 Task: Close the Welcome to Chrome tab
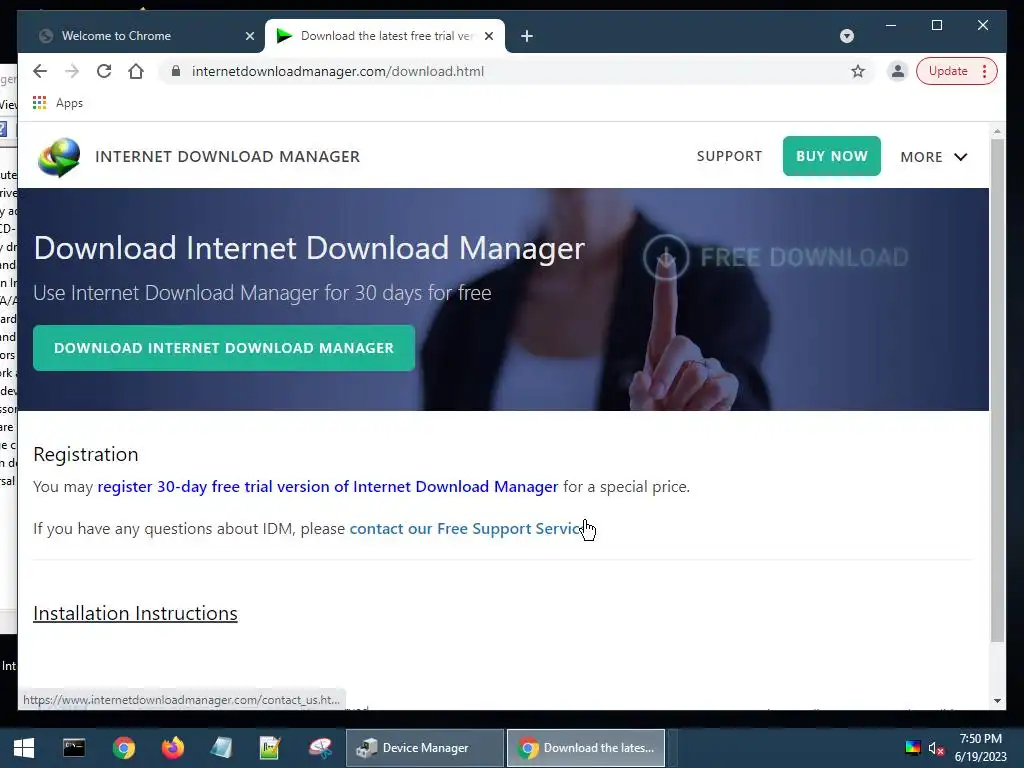(x=249, y=36)
